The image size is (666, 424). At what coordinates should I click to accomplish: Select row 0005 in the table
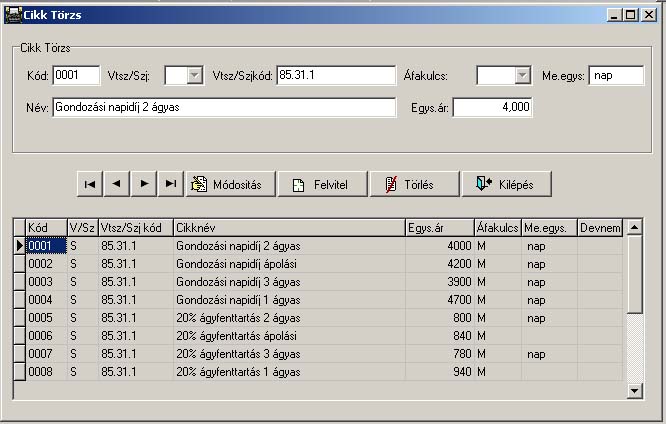click(x=45, y=317)
